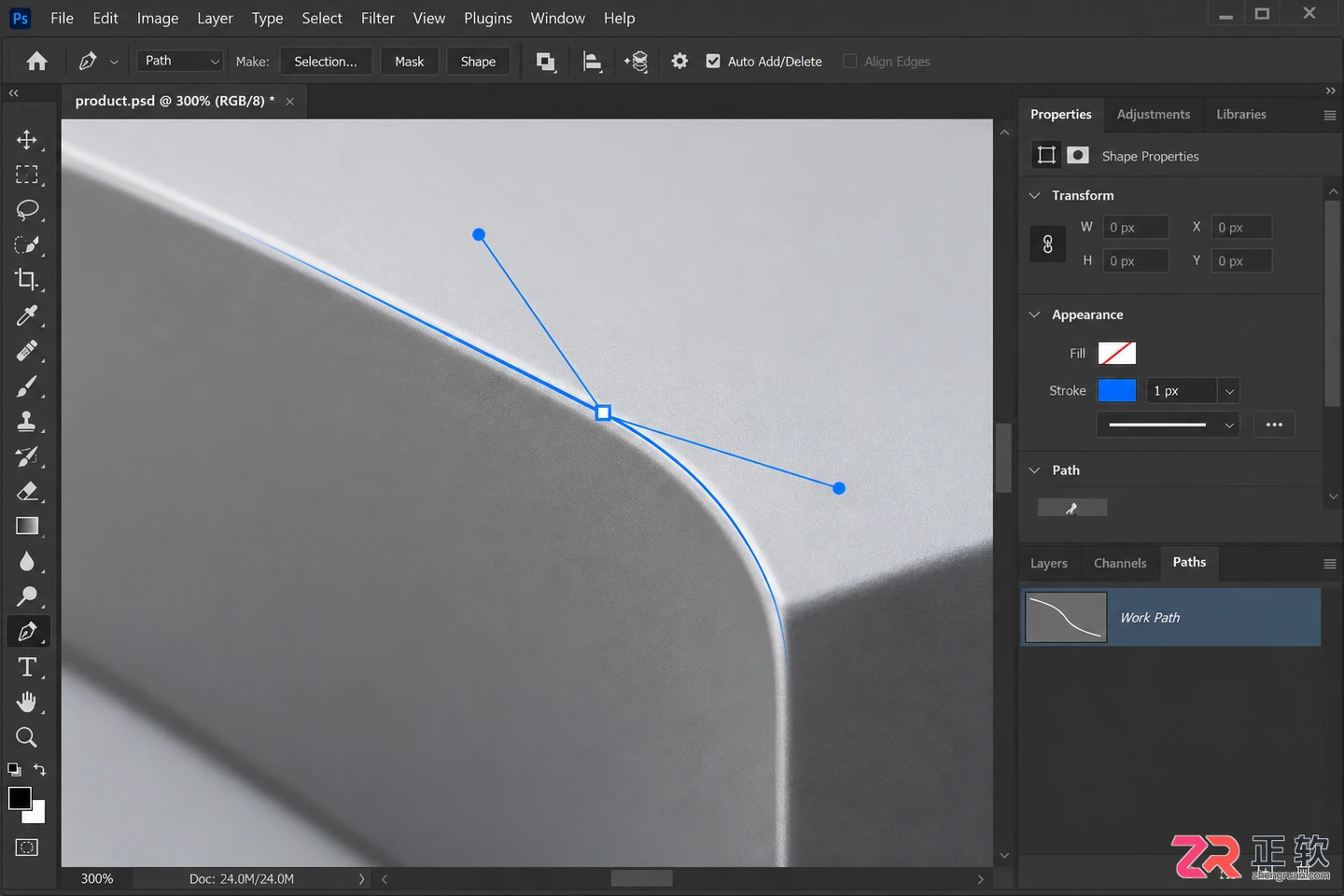1344x896 pixels.
Task: Select the Work Path thumbnail
Action: (x=1066, y=617)
